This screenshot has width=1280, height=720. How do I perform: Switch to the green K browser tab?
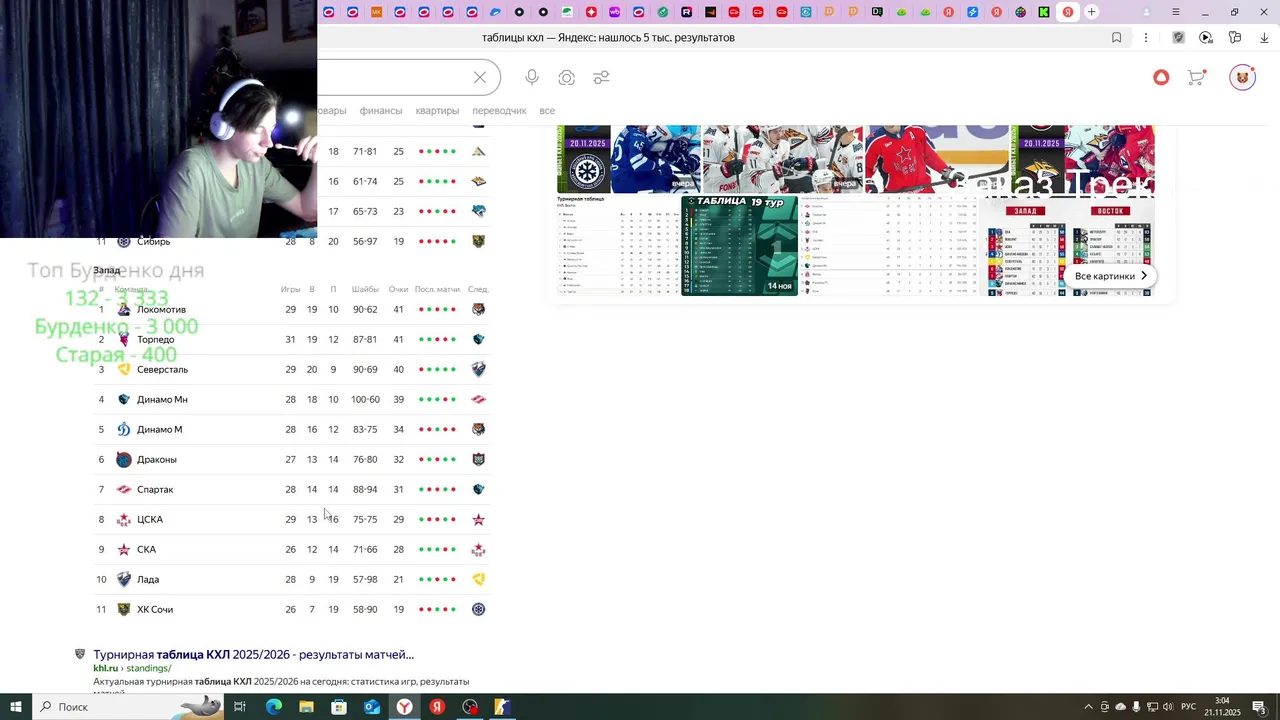1044,12
